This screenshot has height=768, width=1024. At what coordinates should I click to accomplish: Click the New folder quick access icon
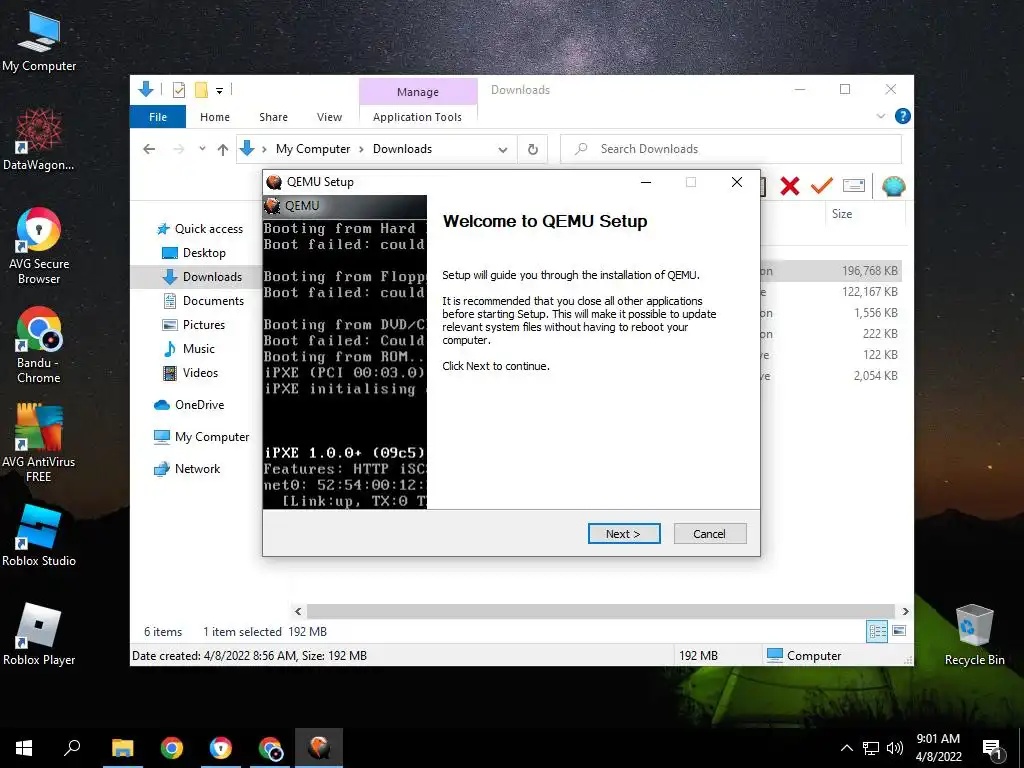[x=201, y=90]
